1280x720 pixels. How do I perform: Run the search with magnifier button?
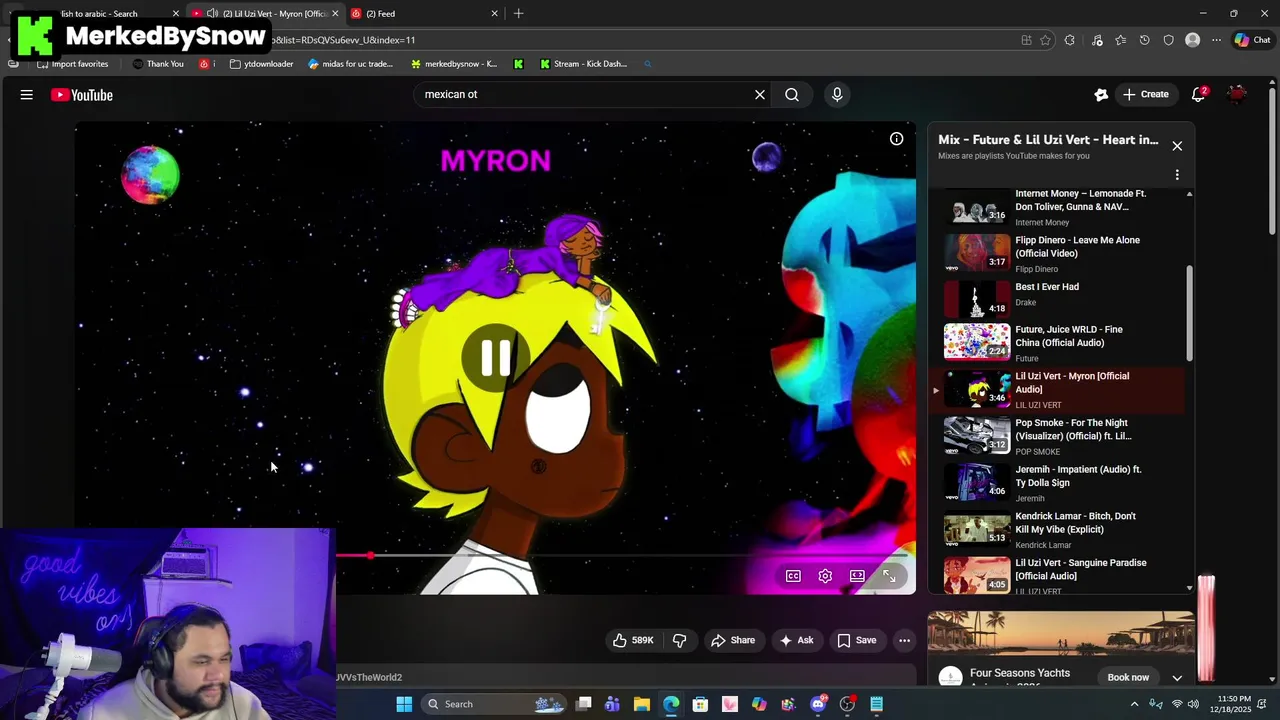pyautogui.click(x=792, y=95)
